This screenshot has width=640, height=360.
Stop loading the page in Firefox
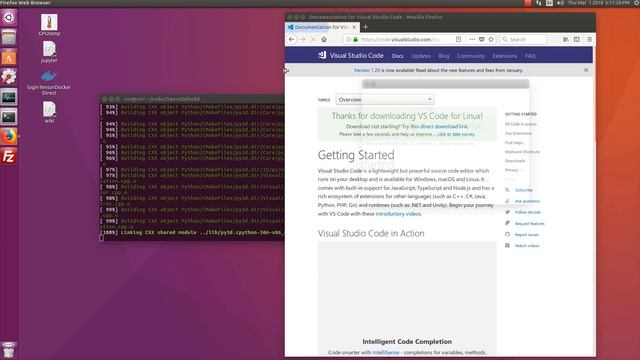pyautogui.click(x=313, y=39)
